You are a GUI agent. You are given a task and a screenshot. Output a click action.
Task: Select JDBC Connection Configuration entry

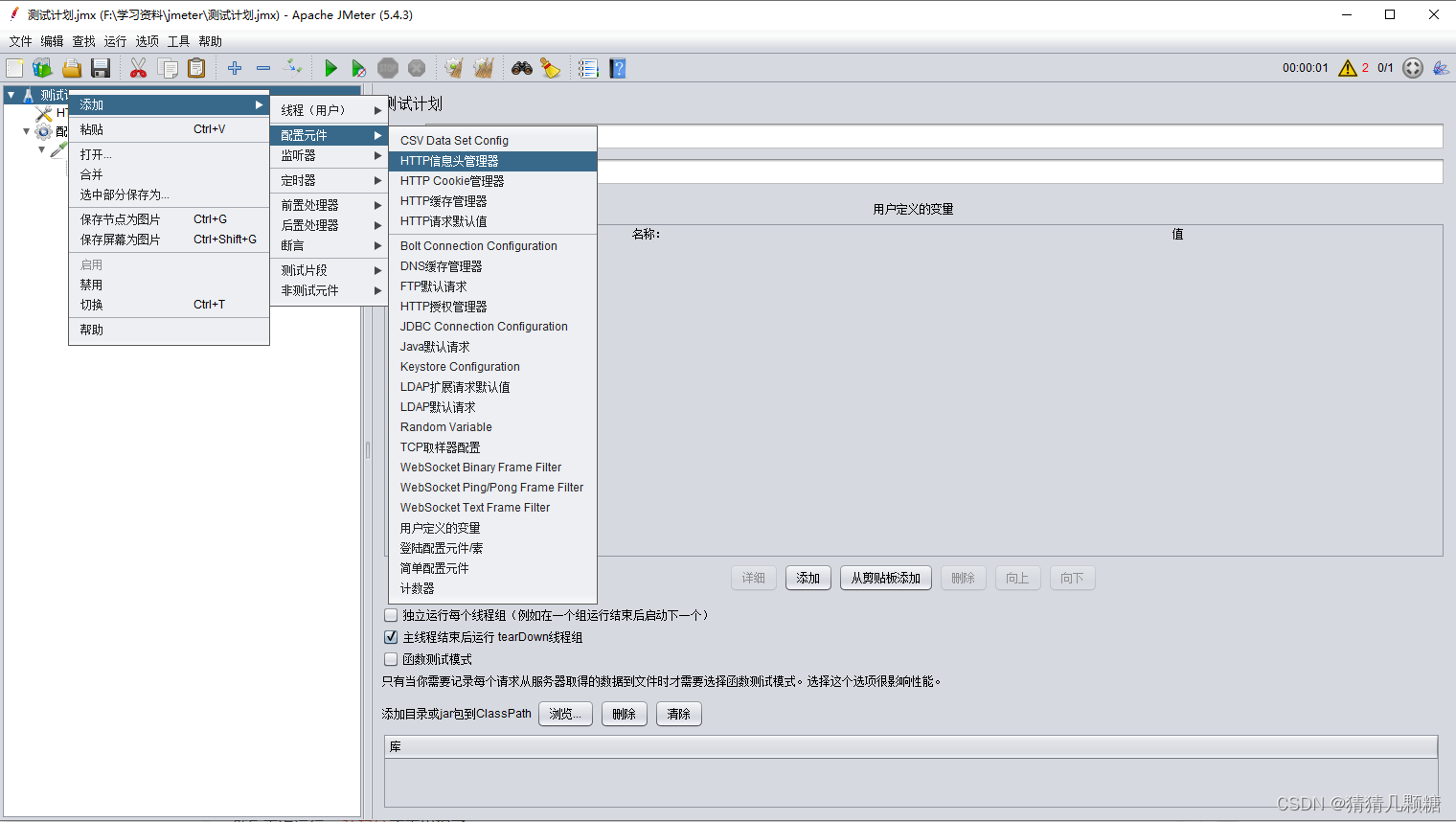[492, 327]
